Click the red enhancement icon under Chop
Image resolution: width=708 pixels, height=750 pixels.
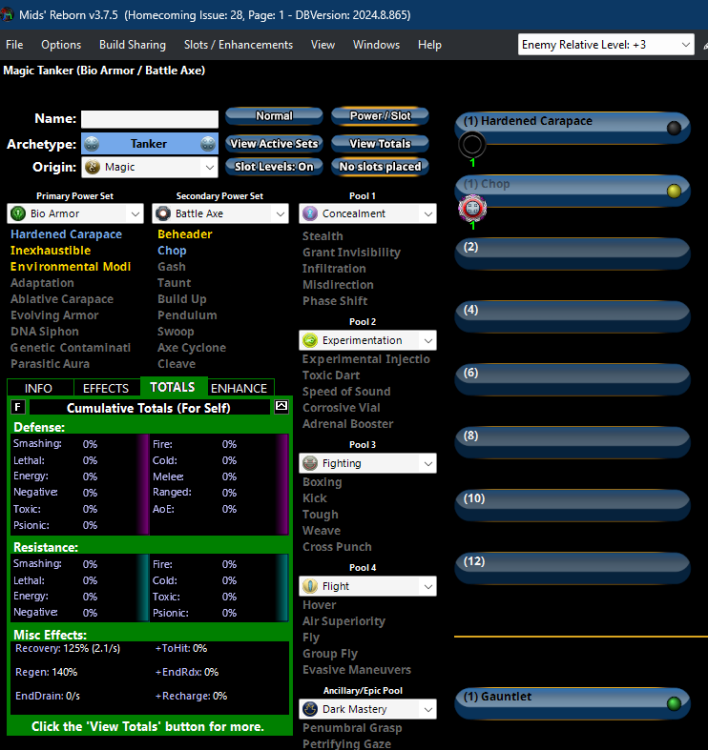pos(471,208)
